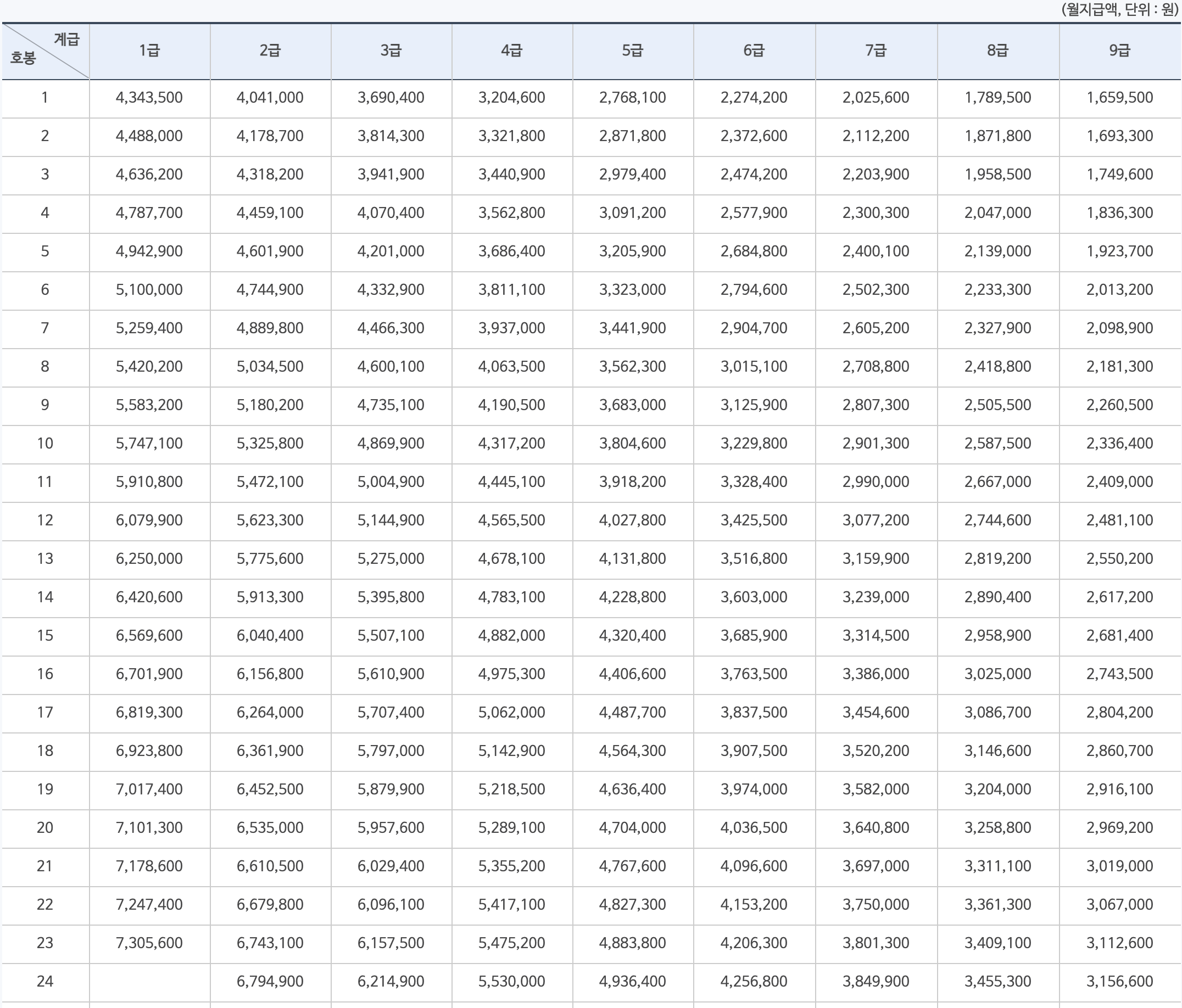The width and height of the screenshot is (1182, 1008).
Task: Select the 7,305,600 cell
Action: (x=149, y=943)
